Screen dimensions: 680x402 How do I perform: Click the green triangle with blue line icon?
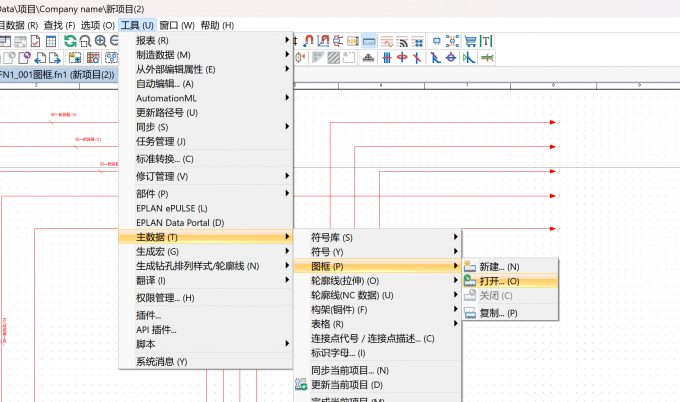(468, 57)
